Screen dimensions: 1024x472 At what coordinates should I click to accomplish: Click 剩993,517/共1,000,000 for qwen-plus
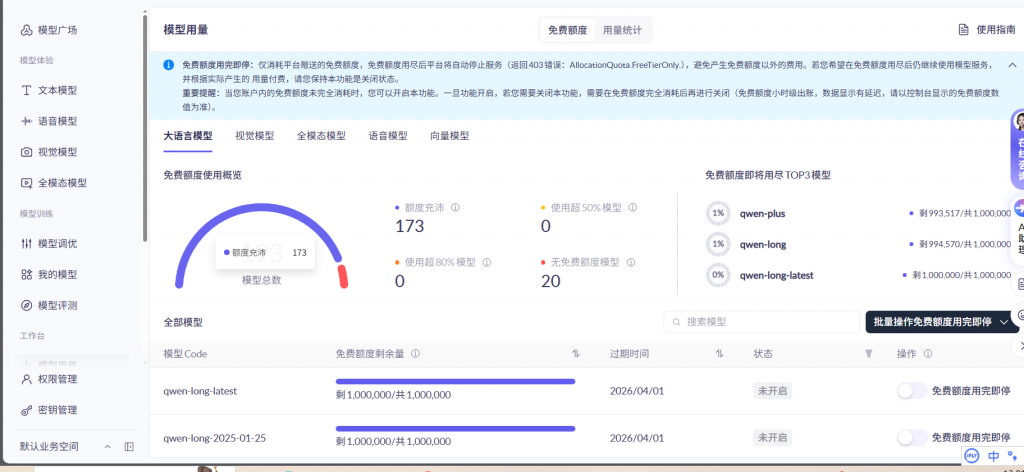coord(965,213)
